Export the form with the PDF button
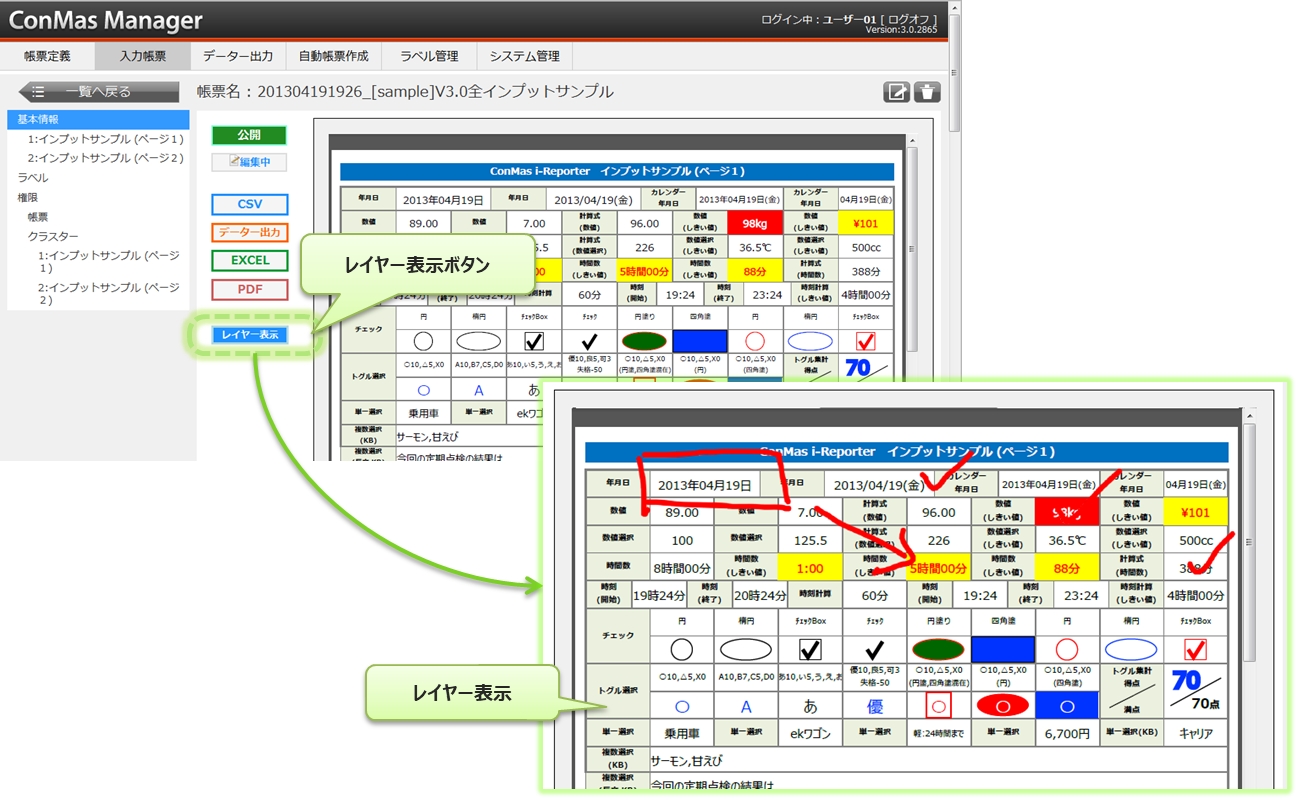This screenshot has width=1298, height=800. pos(250,290)
